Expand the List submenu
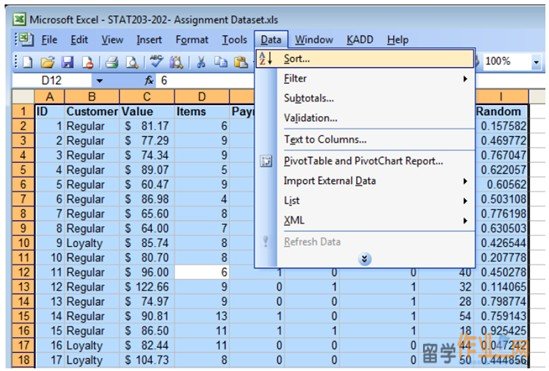Image resolution: width=549 pixels, height=371 pixels. (x=365, y=201)
